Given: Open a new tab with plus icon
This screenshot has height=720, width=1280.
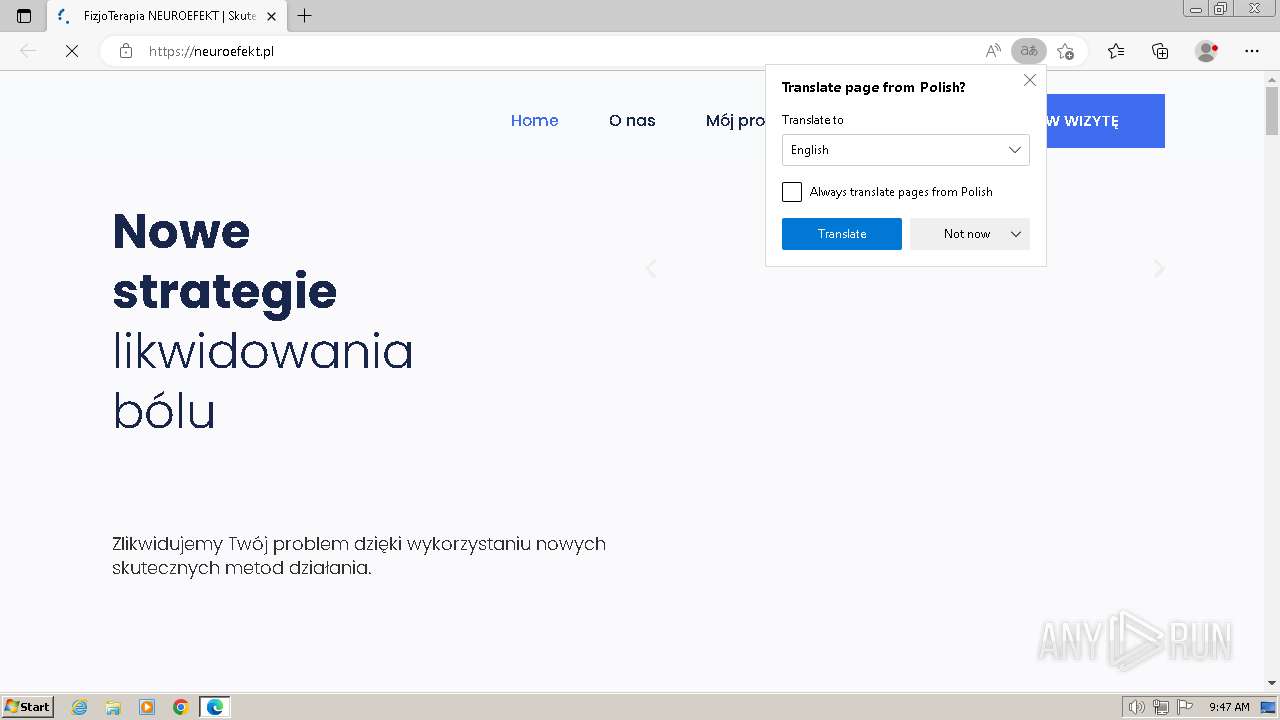Looking at the screenshot, I should pyautogui.click(x=305, y=16).
